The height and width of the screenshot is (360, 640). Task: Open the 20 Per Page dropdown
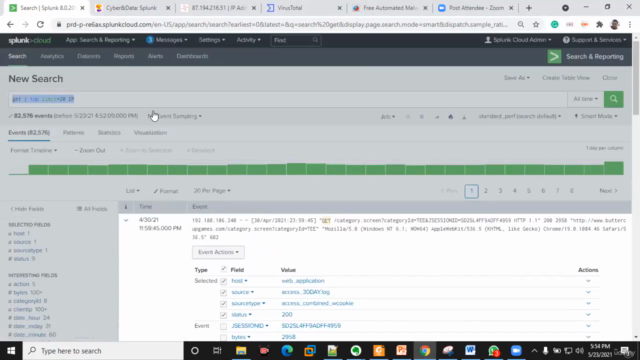pyautogui.click(x=212, y=191)
